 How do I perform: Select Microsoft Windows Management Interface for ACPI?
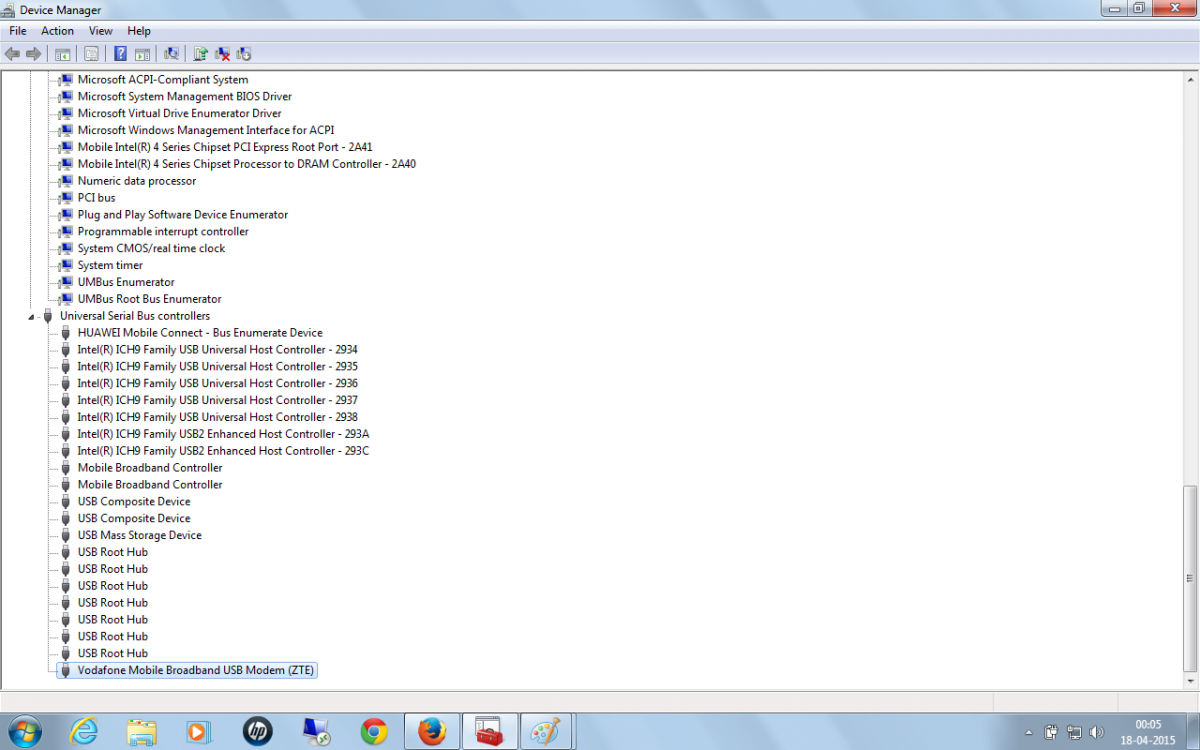point(206,130)
